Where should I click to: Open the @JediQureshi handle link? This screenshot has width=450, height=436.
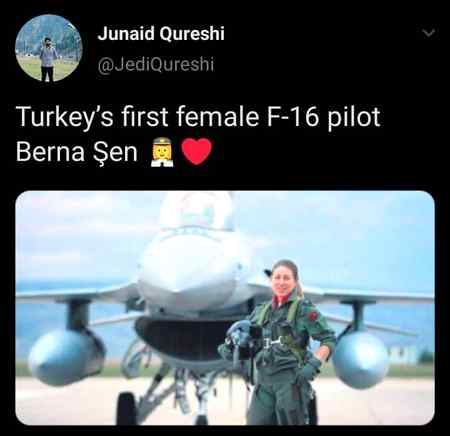pos(156,64)
